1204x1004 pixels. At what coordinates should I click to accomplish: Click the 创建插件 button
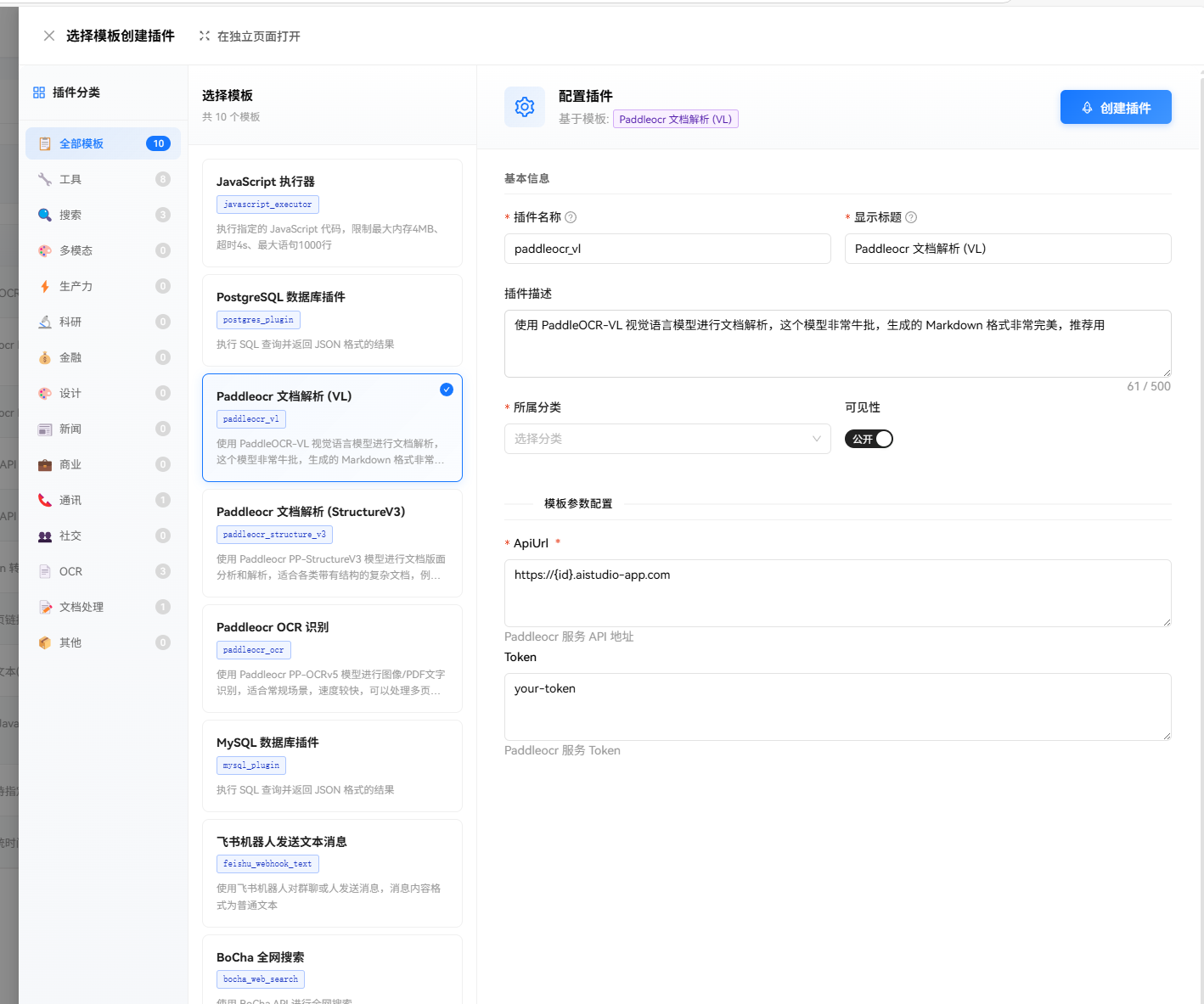tap(1115, 108)
